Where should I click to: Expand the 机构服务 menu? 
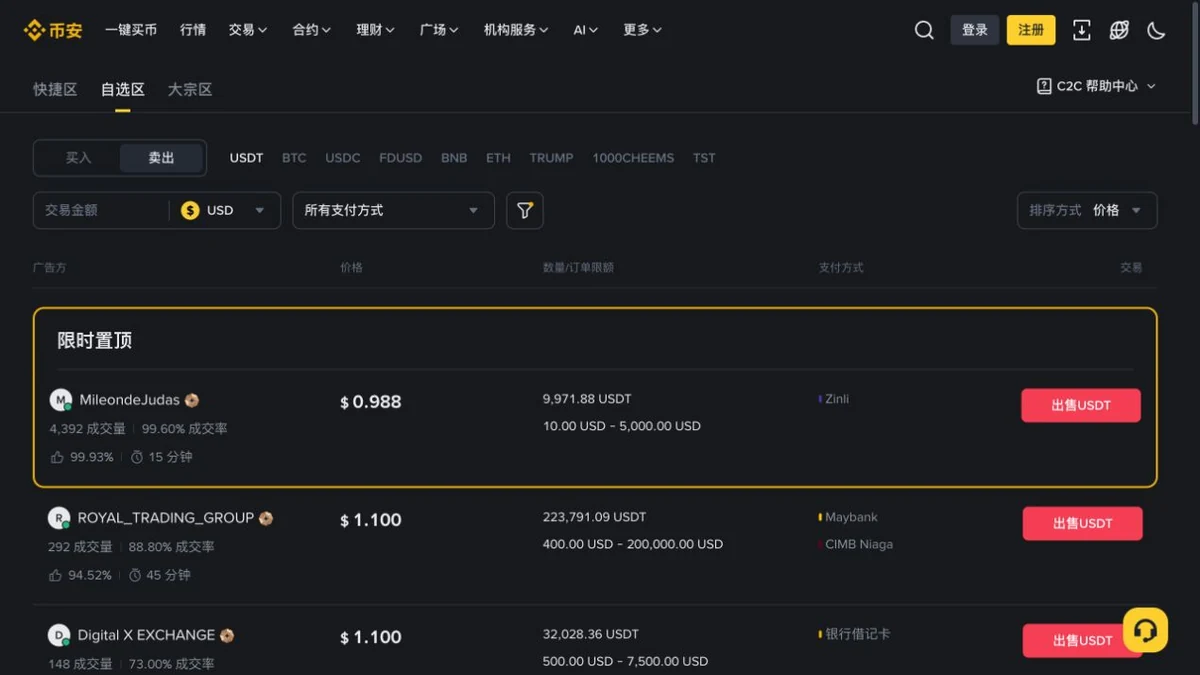tap(516, 30)
